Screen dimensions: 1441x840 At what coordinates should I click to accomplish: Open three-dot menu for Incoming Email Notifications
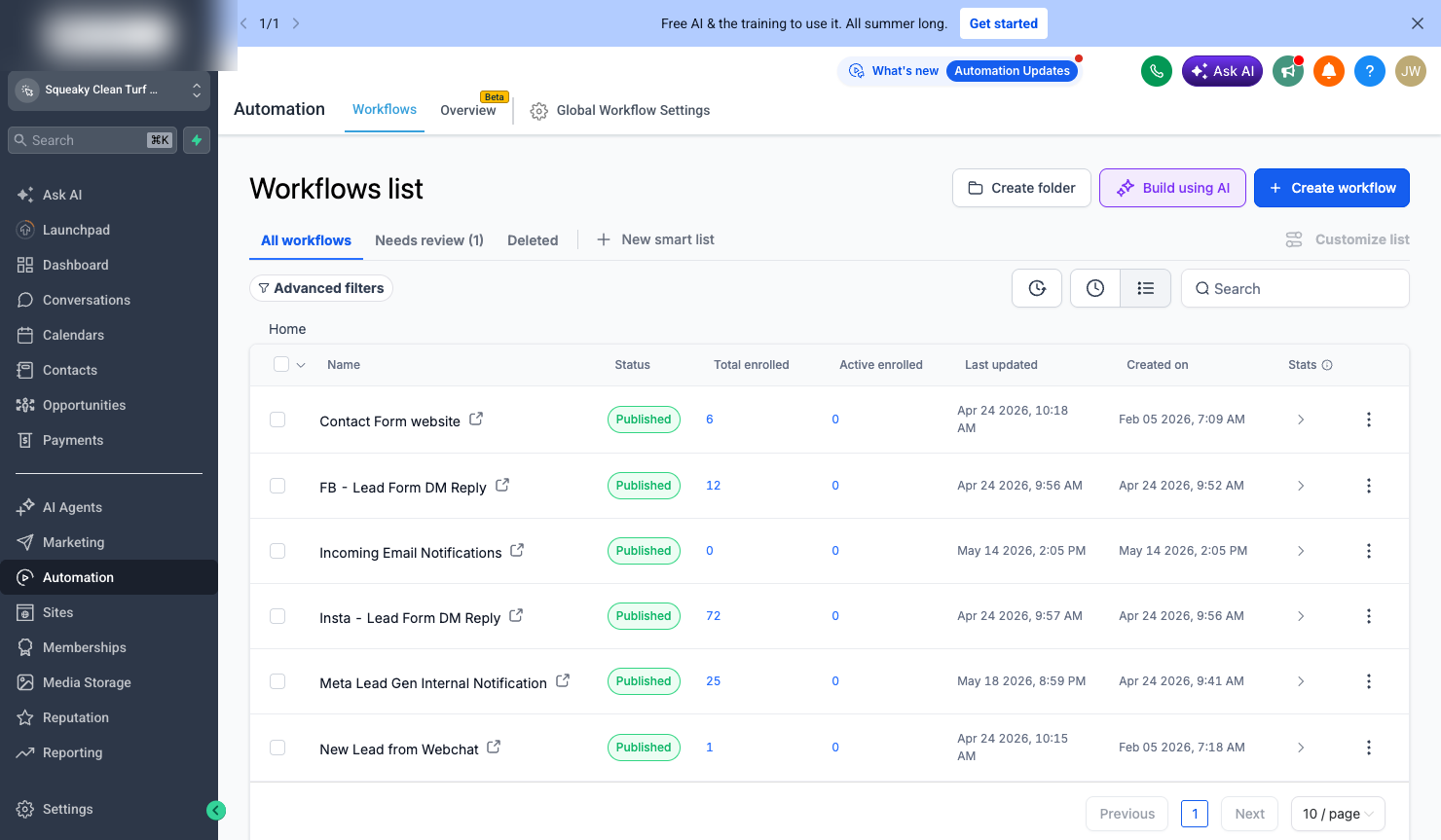pos(1369,551)
